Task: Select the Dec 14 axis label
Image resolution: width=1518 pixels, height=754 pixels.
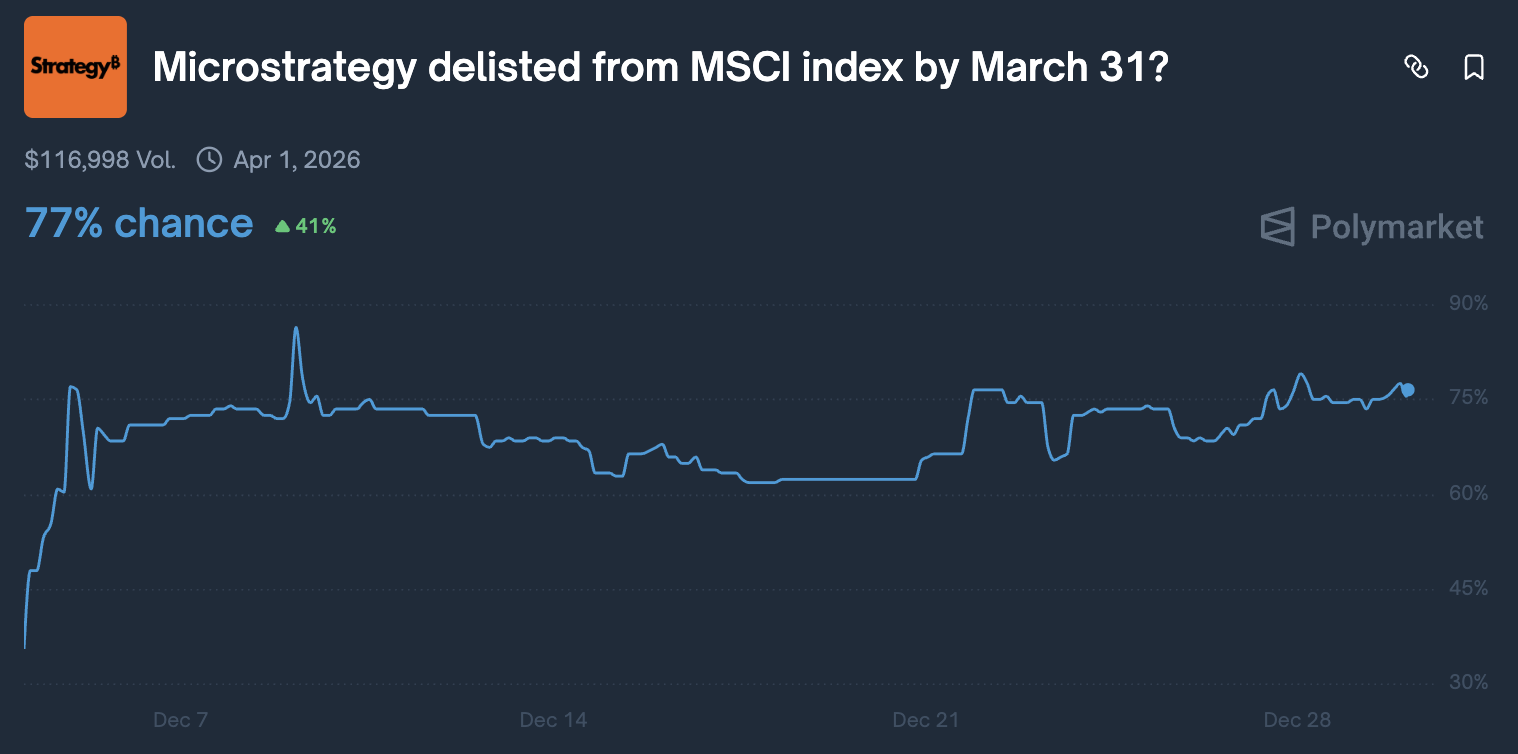Action: coord(553,719)
